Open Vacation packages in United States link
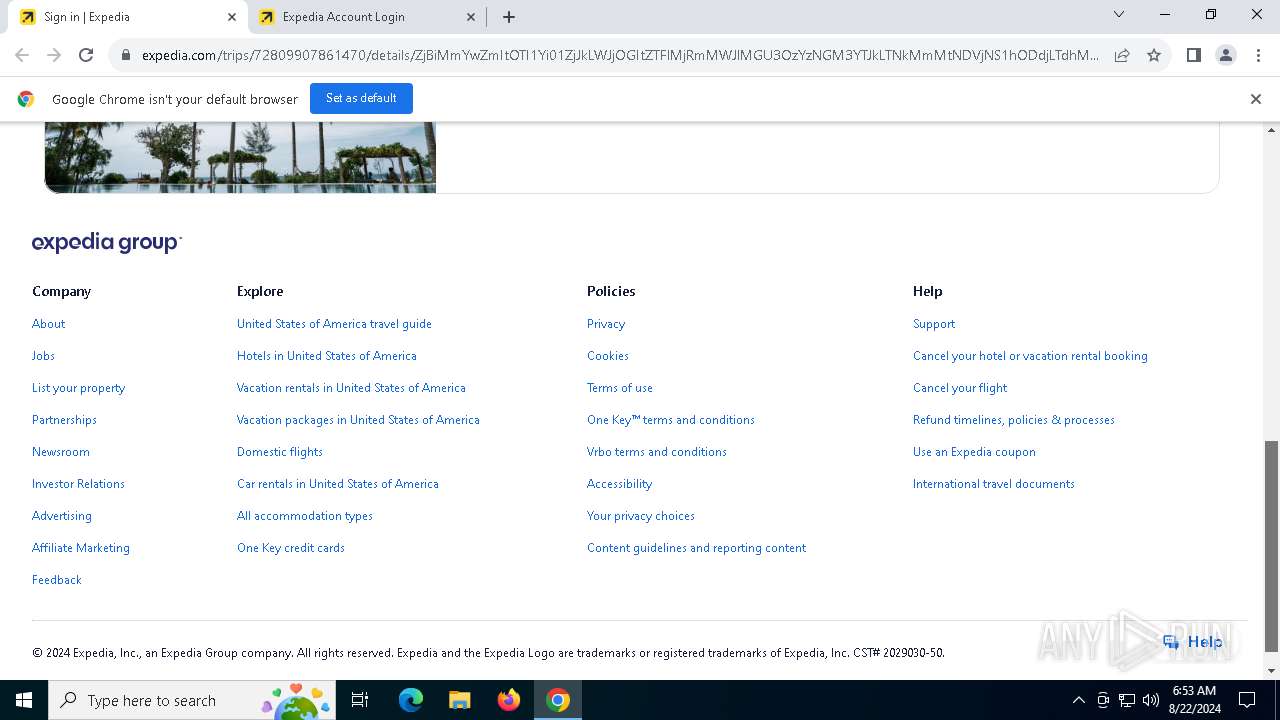This screenshot has height=720, width=1280. 358,420
